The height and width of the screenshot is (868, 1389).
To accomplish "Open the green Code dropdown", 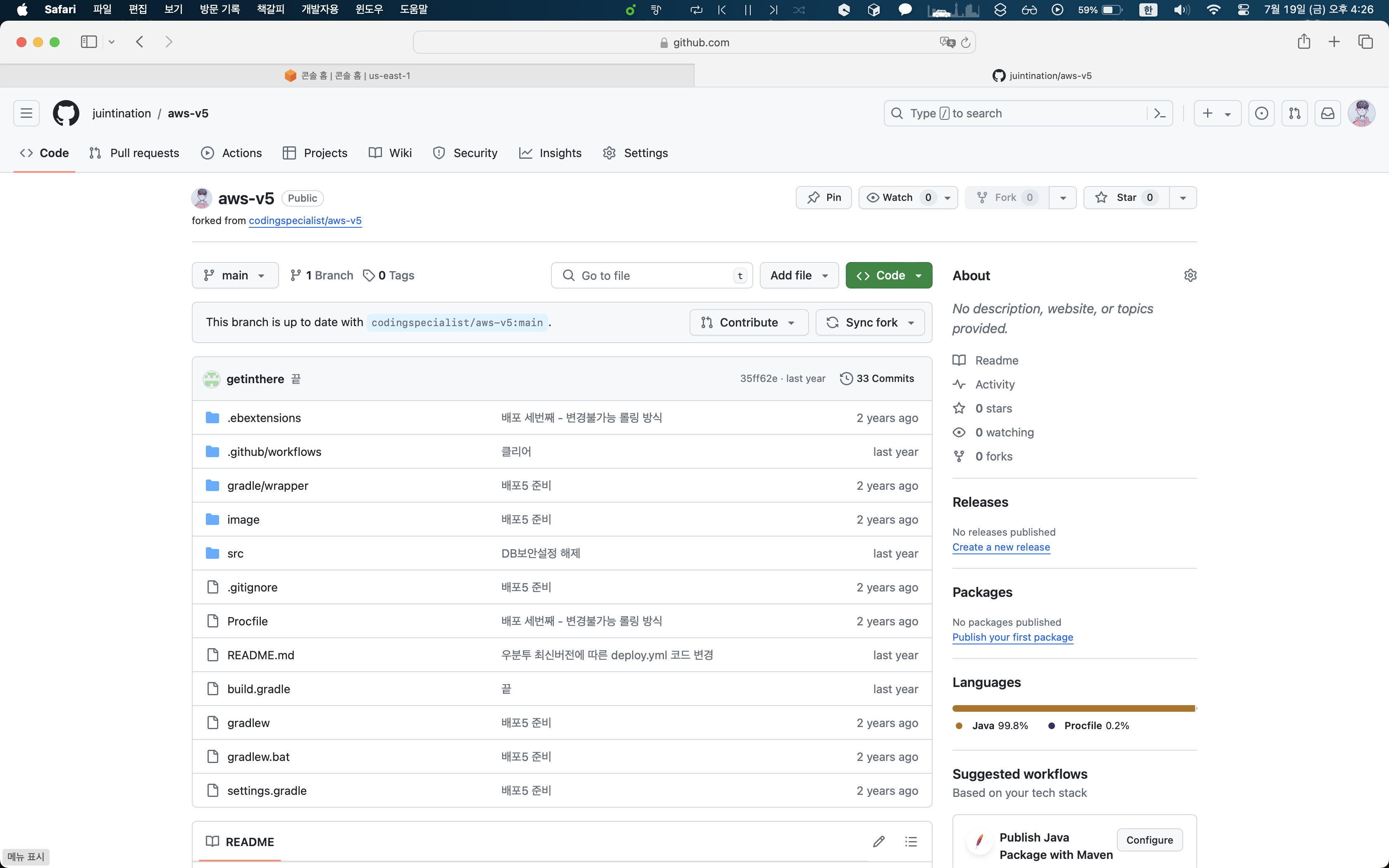I will click(888, 276).
